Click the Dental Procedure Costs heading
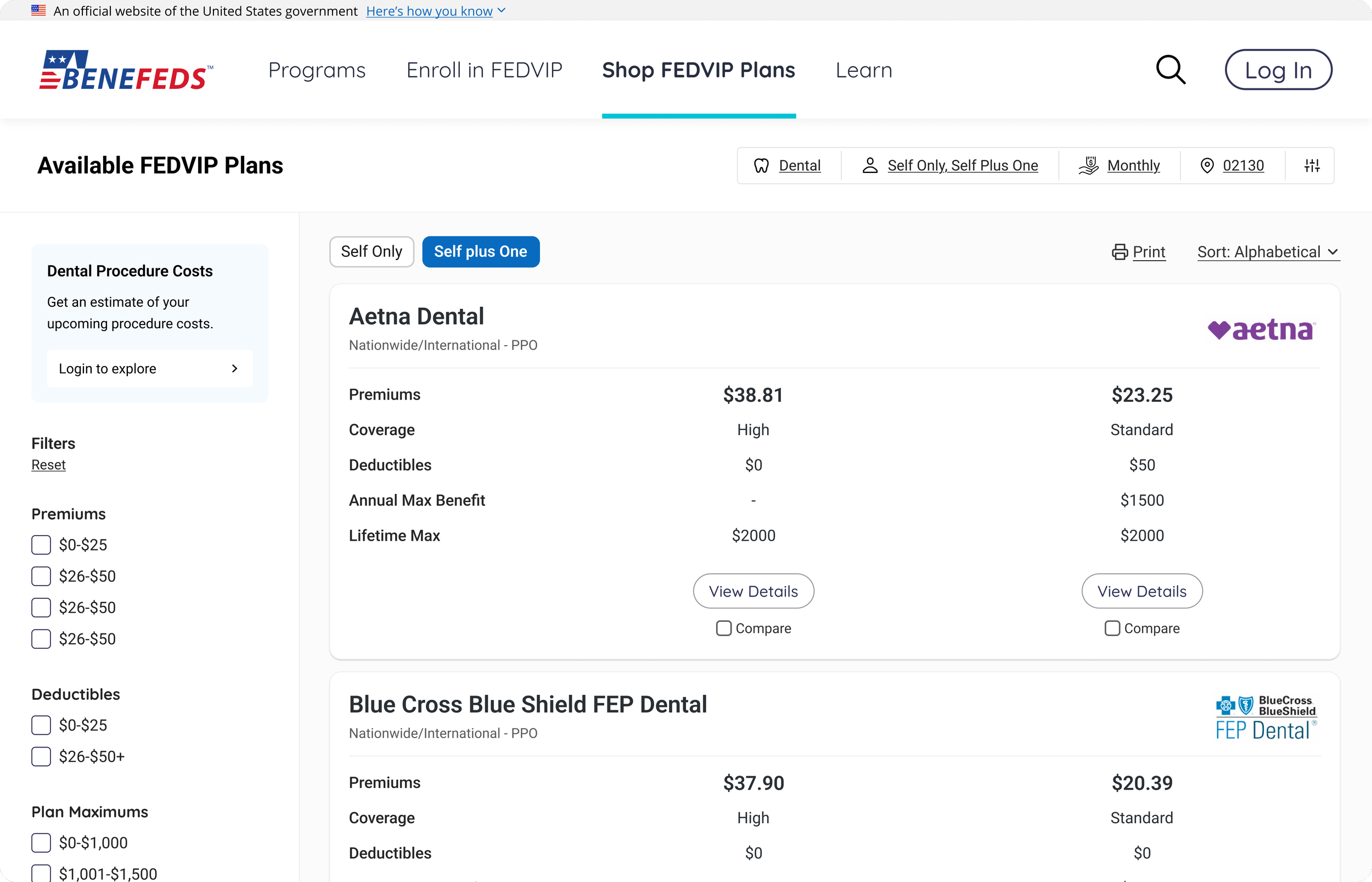 tap(130, 271)
